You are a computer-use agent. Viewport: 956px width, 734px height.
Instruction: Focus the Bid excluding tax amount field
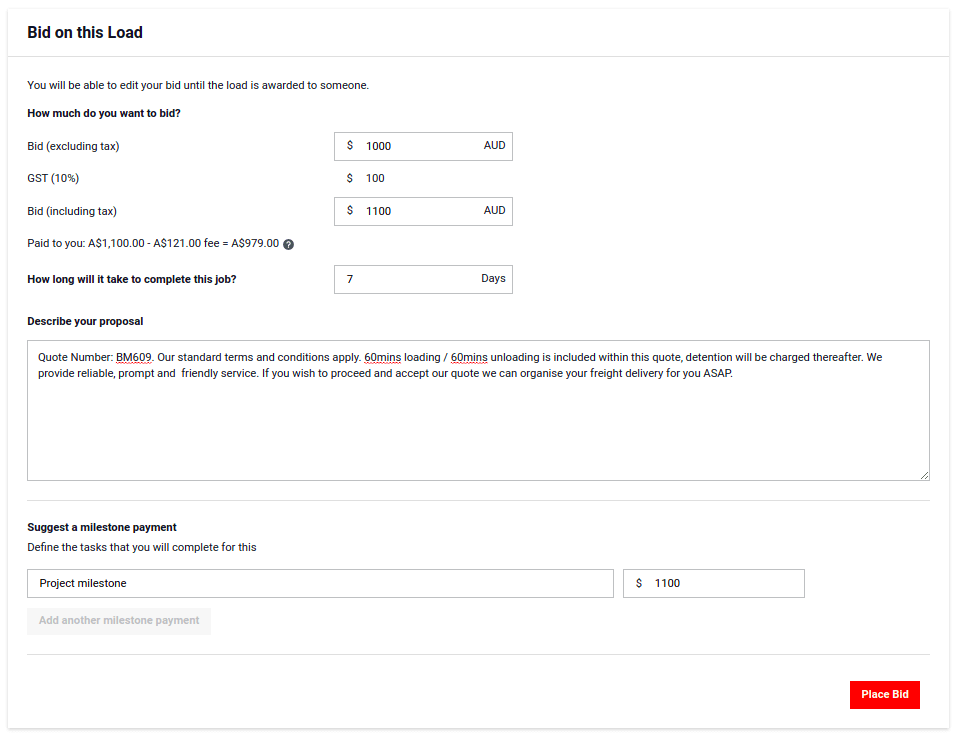click(423, 146)
